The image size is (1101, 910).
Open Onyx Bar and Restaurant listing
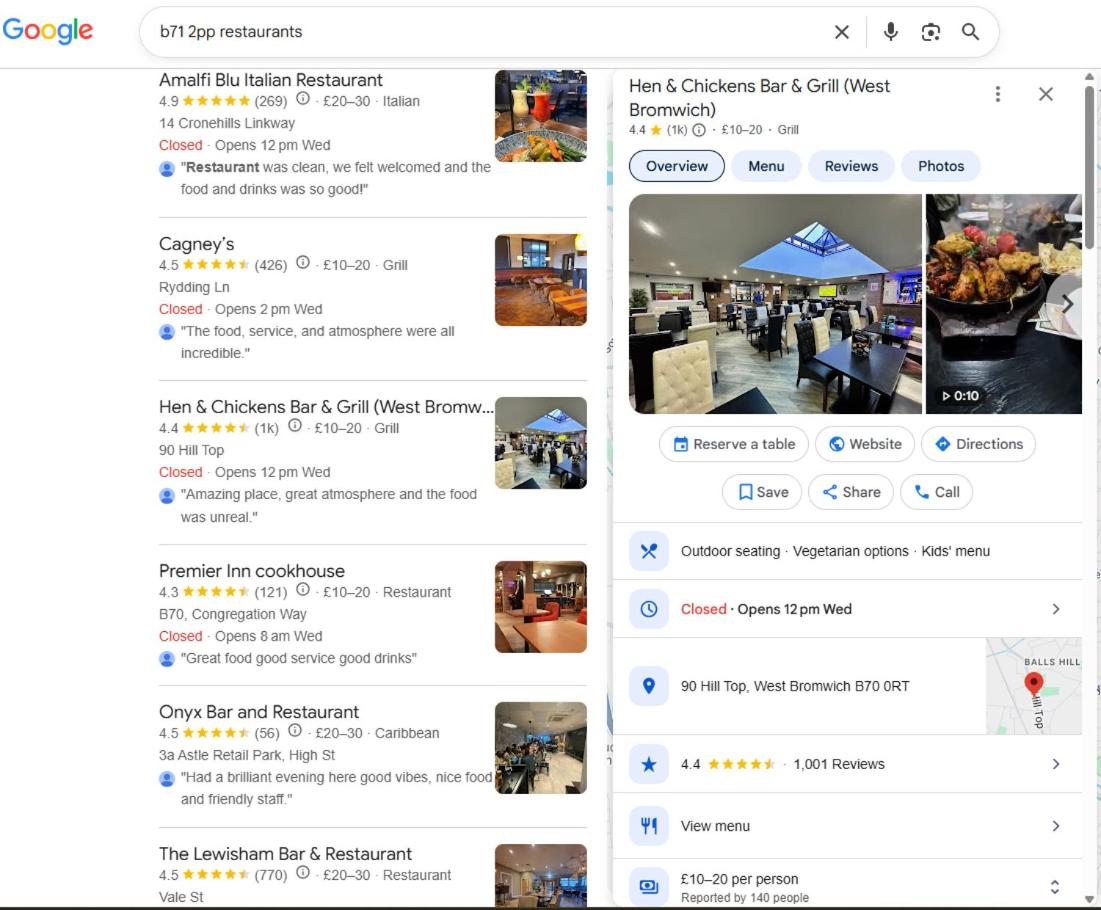(x=258, y=712)
